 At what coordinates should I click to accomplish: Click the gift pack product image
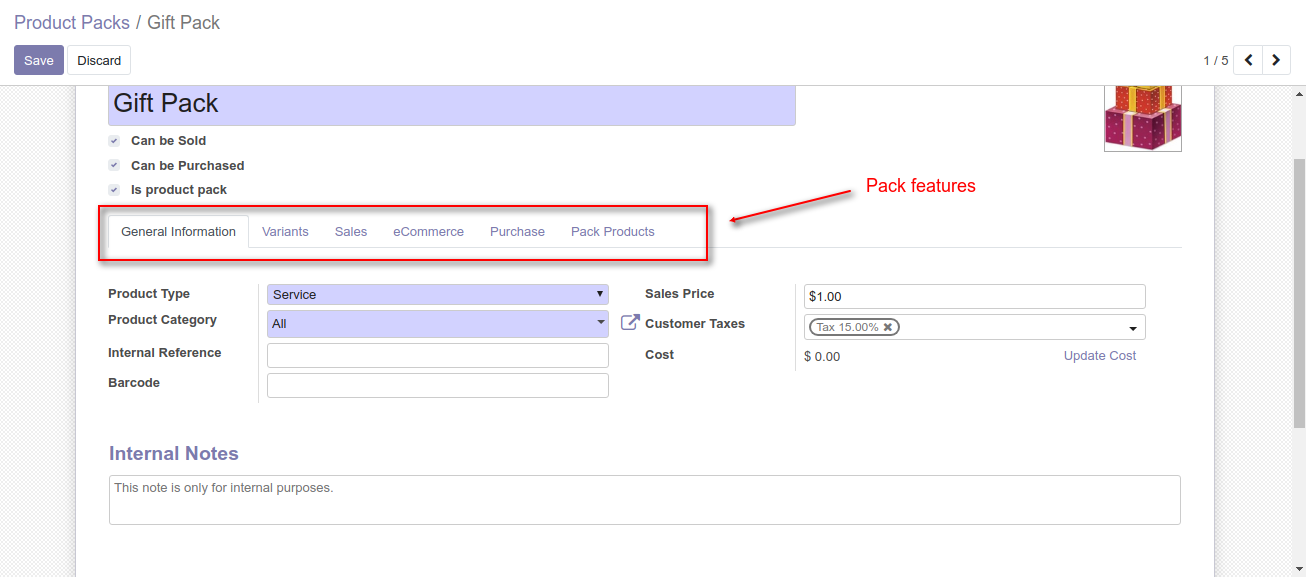pos(1142,118)
